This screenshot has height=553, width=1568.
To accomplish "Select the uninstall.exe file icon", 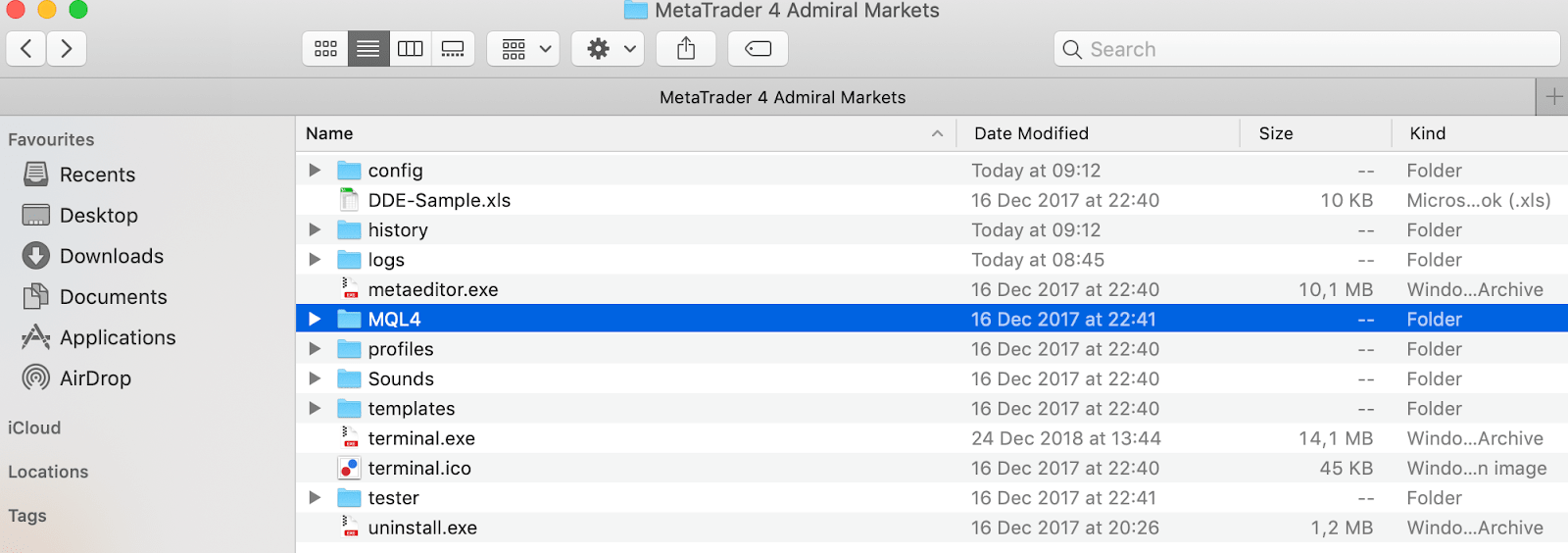I will [349, 527].
